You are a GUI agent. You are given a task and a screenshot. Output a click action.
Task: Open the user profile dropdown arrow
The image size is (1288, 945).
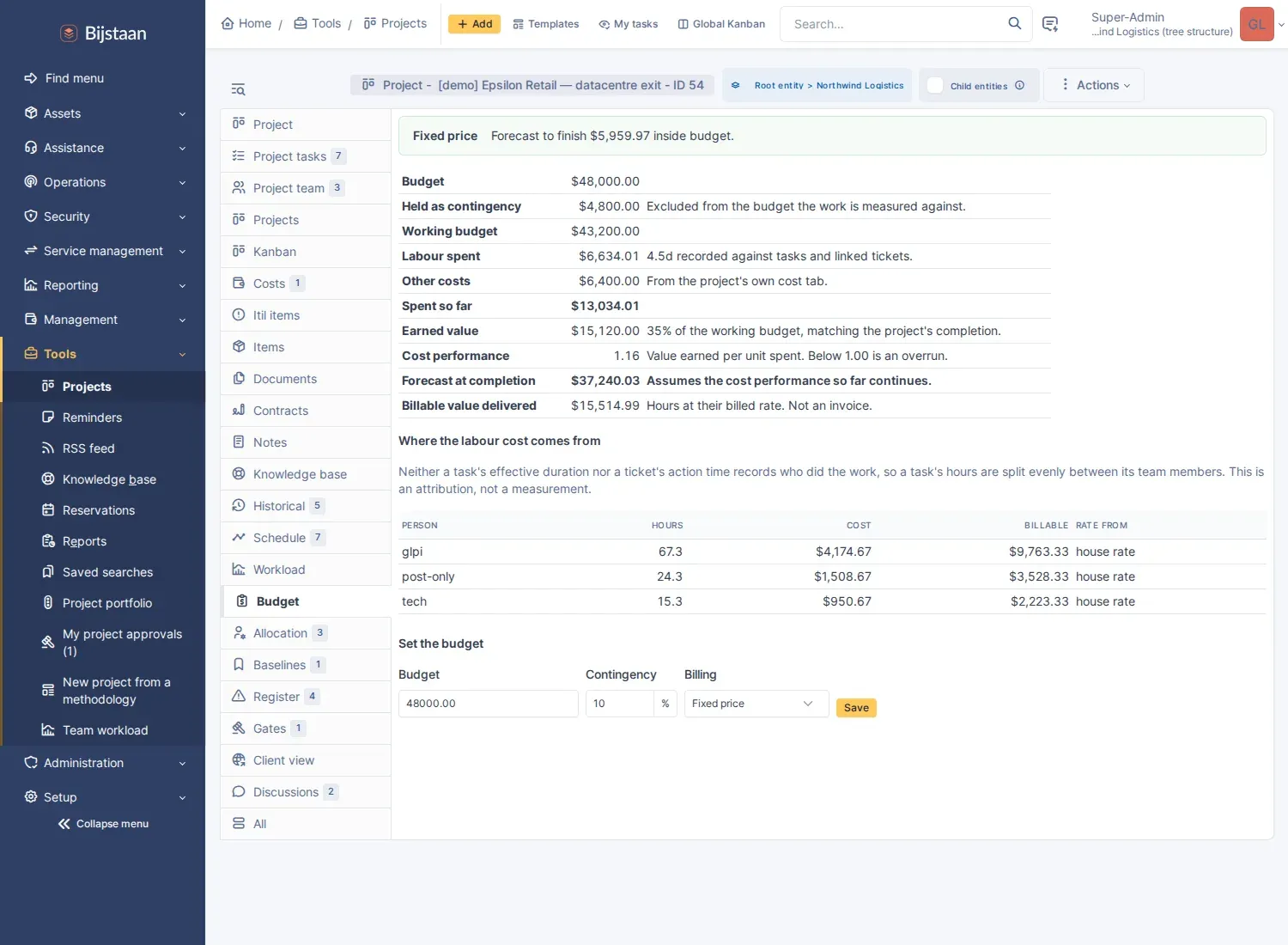tap(1281, 24)
